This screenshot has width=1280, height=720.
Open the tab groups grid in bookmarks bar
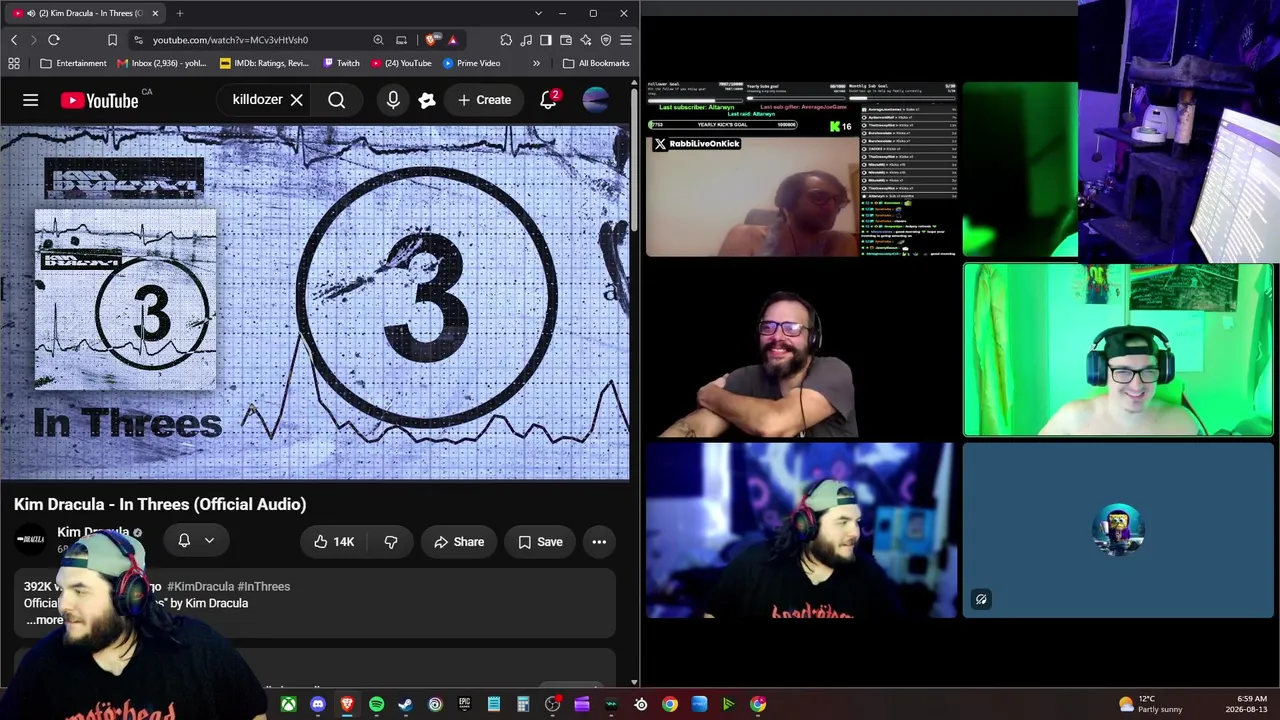[x=14, y=63]
